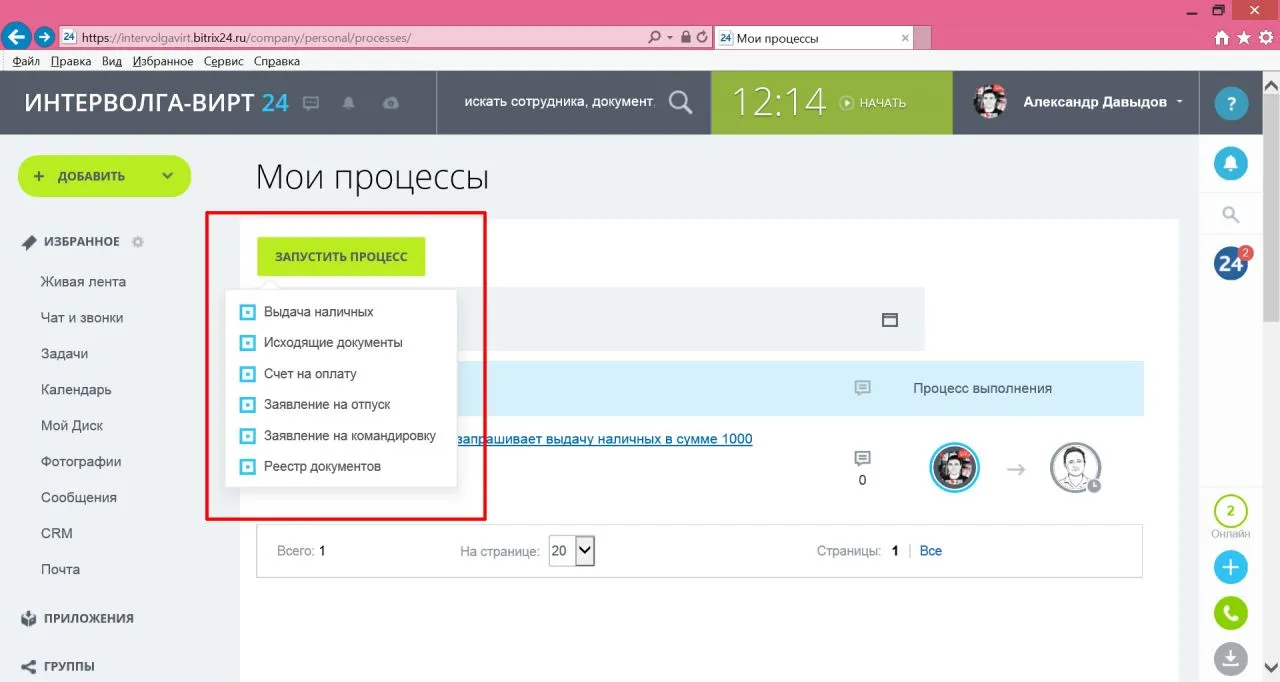Open the Bitrix24 messenger icon with badge
The image size is (1280, 682).
1232,263
